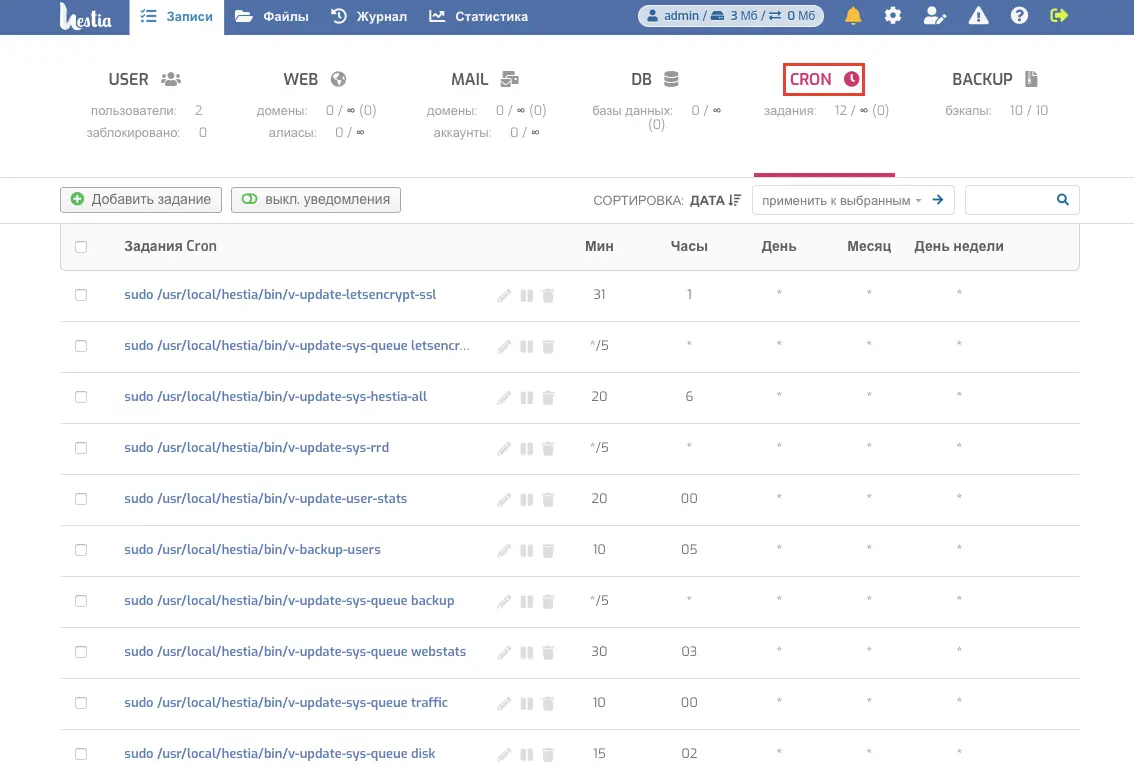Delete the v-update-sys-rrd job trash icon

(548, 448)
